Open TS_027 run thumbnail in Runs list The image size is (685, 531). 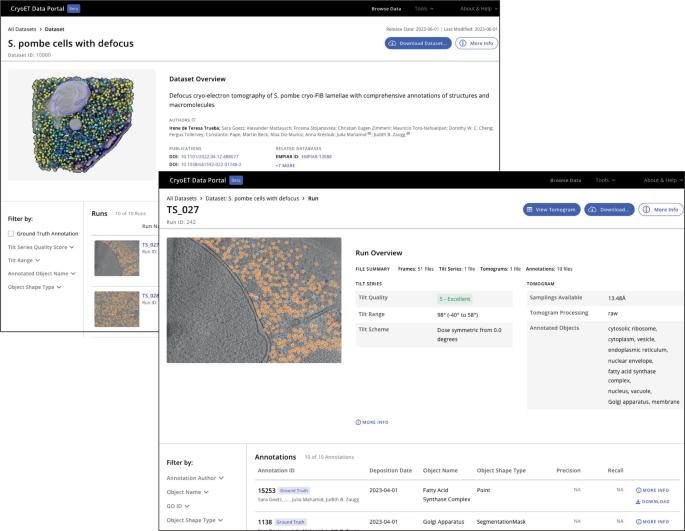(x=117, y=258)
